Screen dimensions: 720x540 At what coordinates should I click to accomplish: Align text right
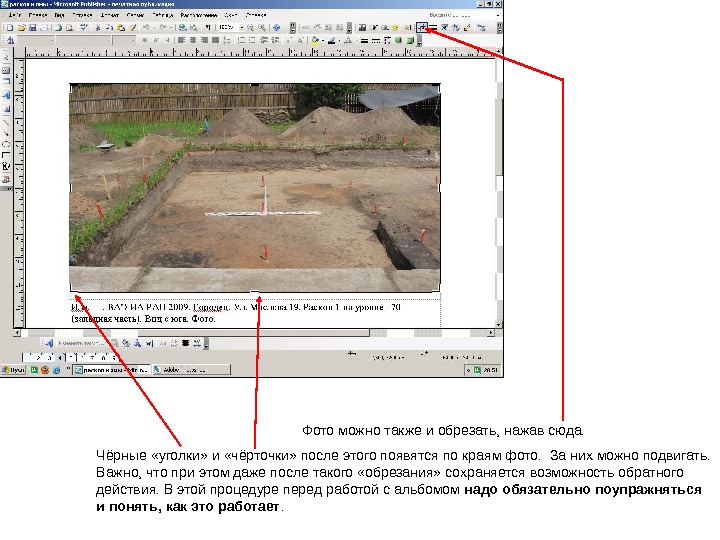pyautogui.click(x=204, y=40)
